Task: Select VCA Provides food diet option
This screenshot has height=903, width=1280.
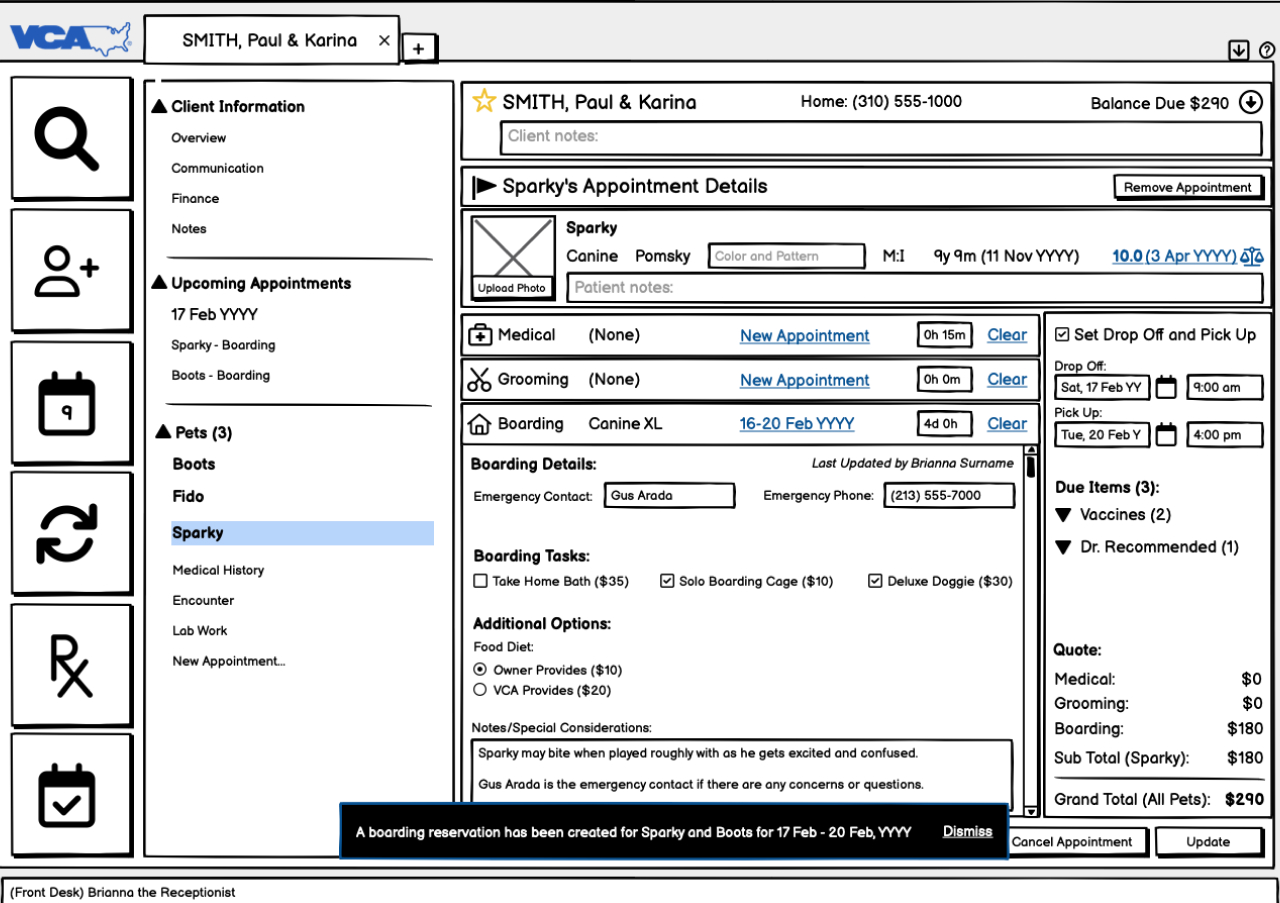Action: [480, 690]
